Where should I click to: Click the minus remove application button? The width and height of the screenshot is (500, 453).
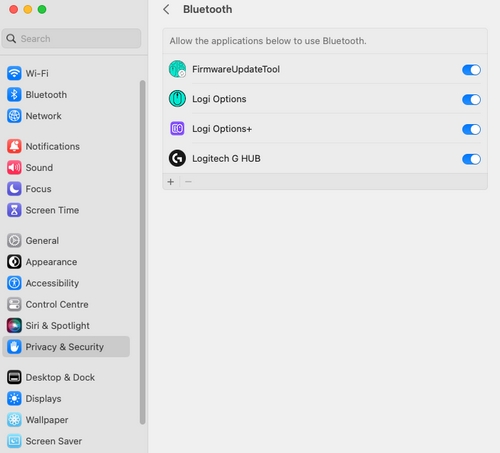188,182
